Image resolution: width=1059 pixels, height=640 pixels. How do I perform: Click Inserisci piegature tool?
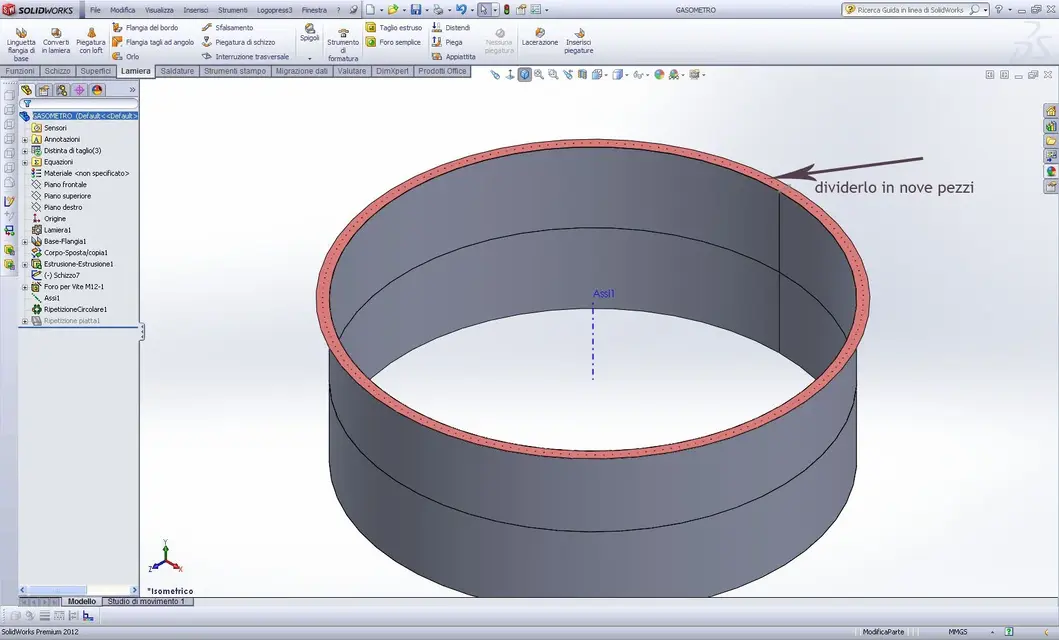579,41
